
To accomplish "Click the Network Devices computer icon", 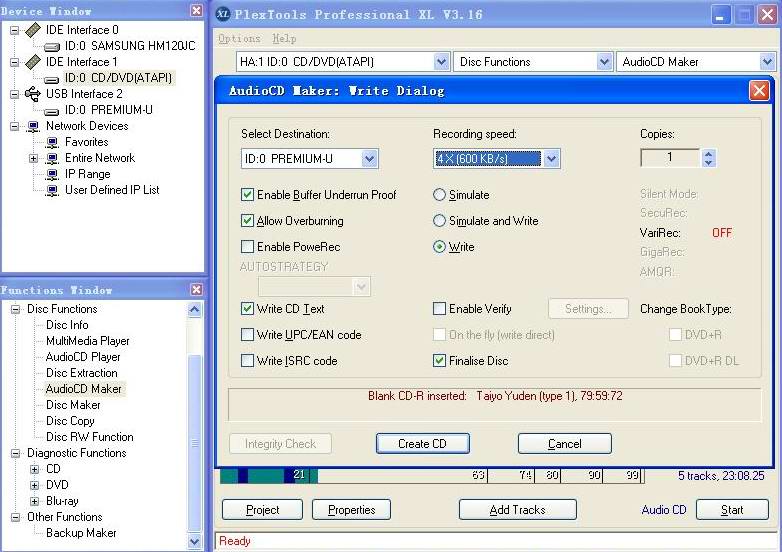I will pos(33,126).
